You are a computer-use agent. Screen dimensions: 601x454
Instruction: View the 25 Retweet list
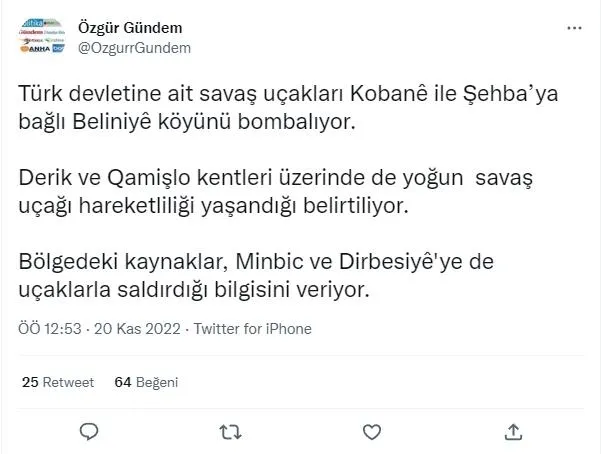pos(57,382)
